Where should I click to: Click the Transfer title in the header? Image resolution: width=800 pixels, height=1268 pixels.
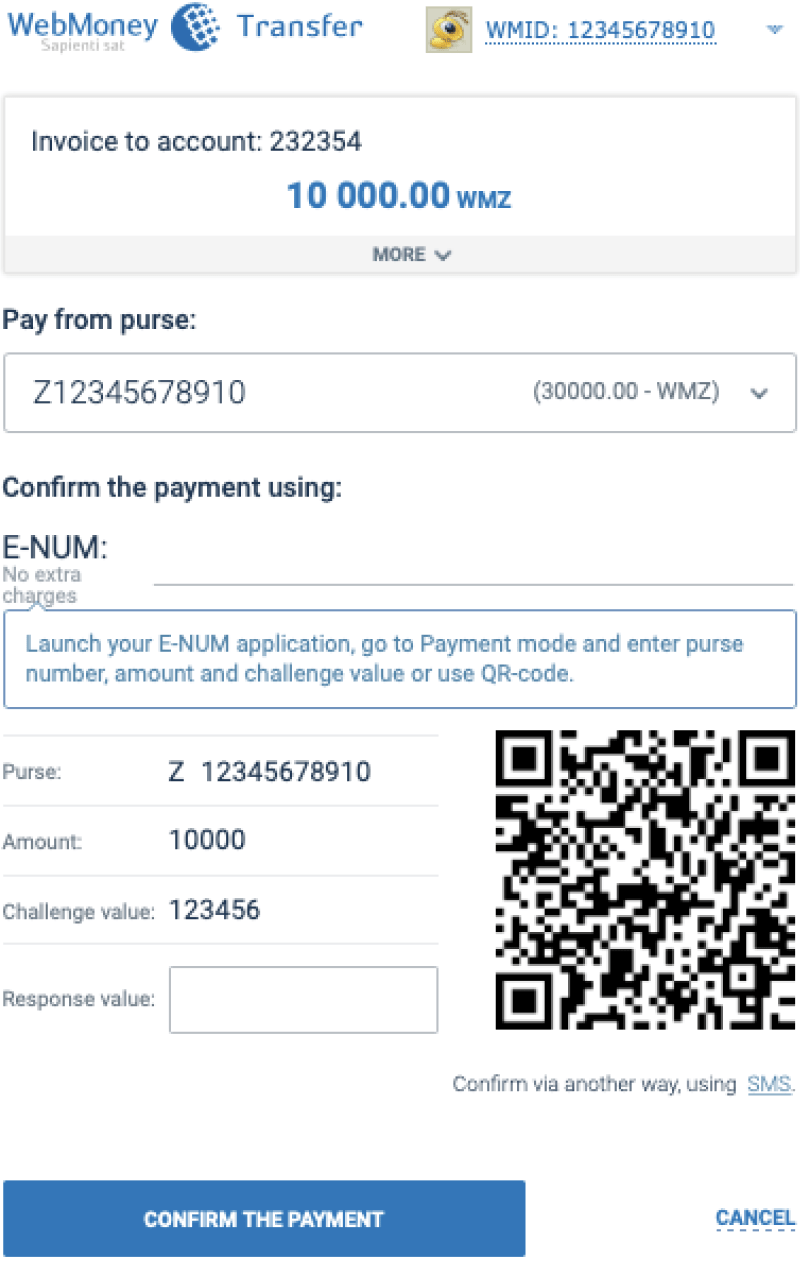point(299,27)
